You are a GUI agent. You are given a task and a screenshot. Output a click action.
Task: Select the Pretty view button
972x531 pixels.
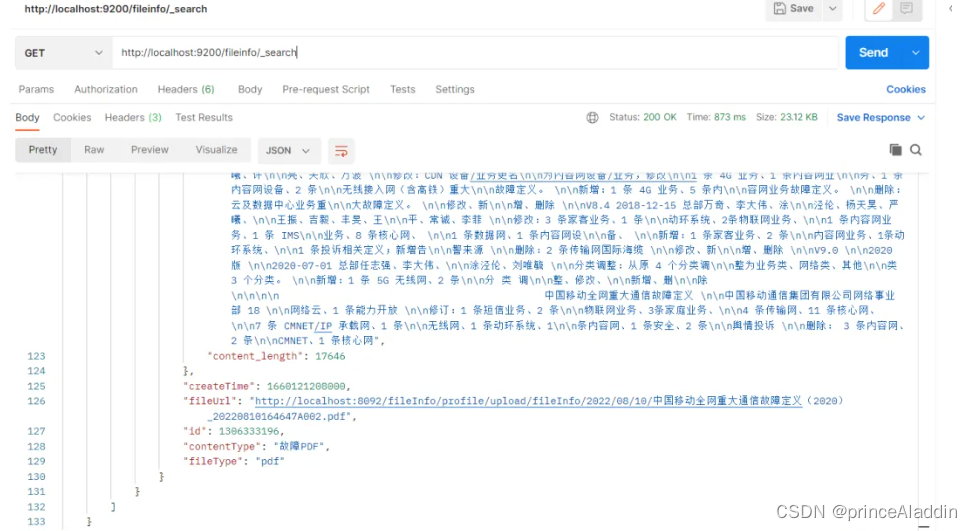pos(43,150)
